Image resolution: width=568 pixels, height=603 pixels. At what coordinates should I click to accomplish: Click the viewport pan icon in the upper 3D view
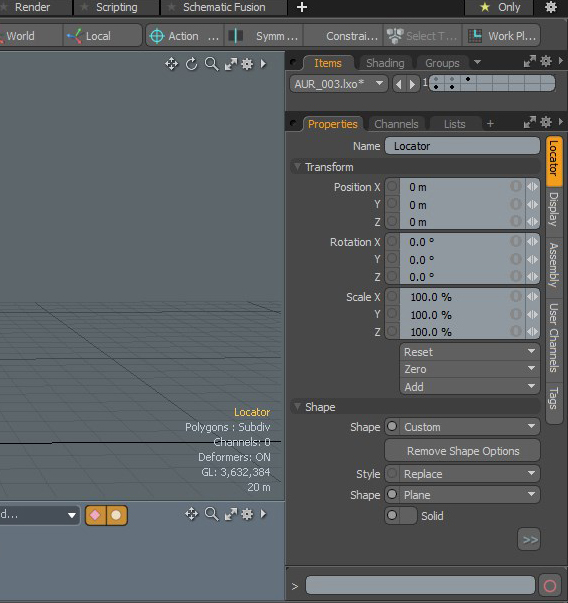tap(172, 64)
